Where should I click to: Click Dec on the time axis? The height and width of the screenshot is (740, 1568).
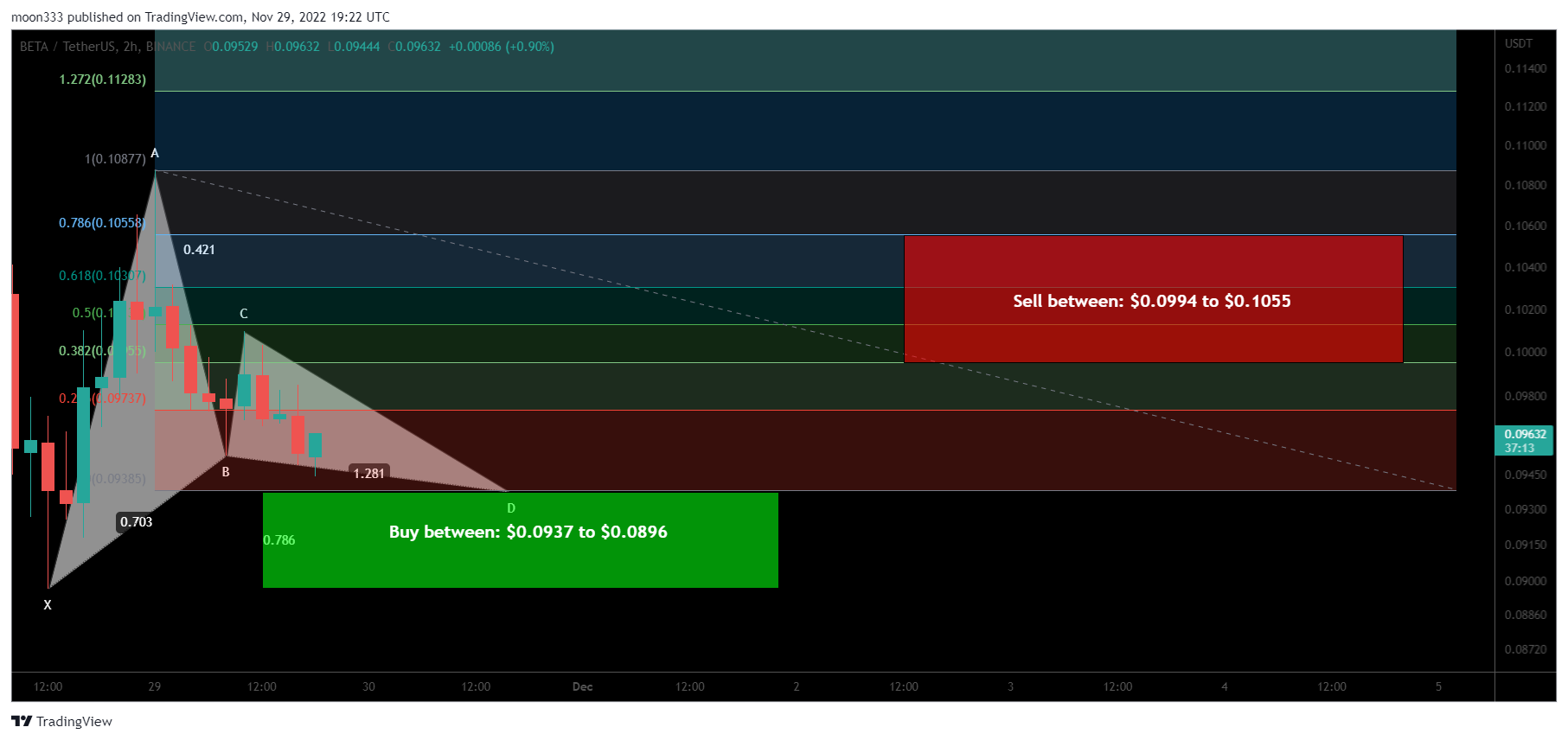tap(583, 686)
